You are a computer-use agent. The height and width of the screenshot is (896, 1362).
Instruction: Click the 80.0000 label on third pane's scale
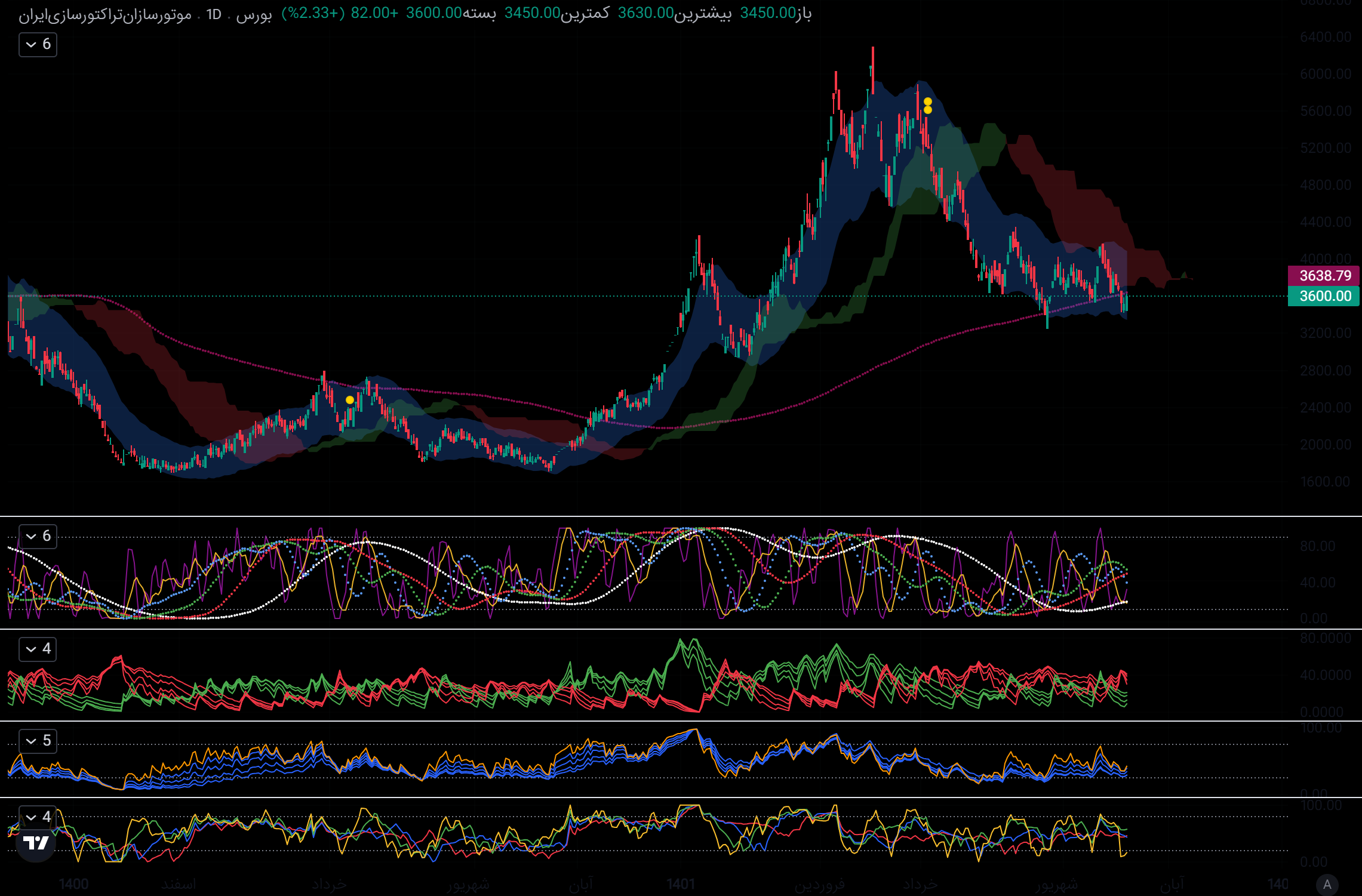click(x=1326, y=638)
